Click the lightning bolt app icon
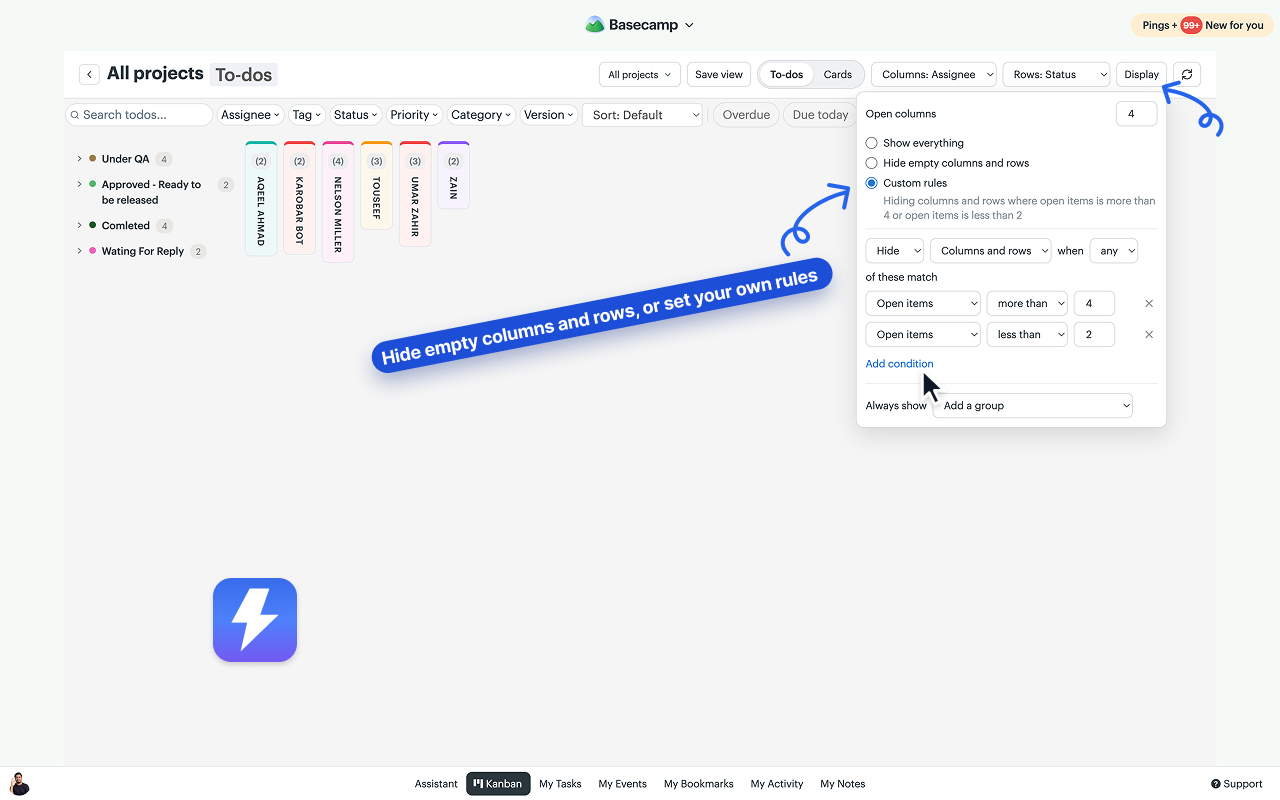This screenshot has width=1280, height=800. (x=255, y=620)
